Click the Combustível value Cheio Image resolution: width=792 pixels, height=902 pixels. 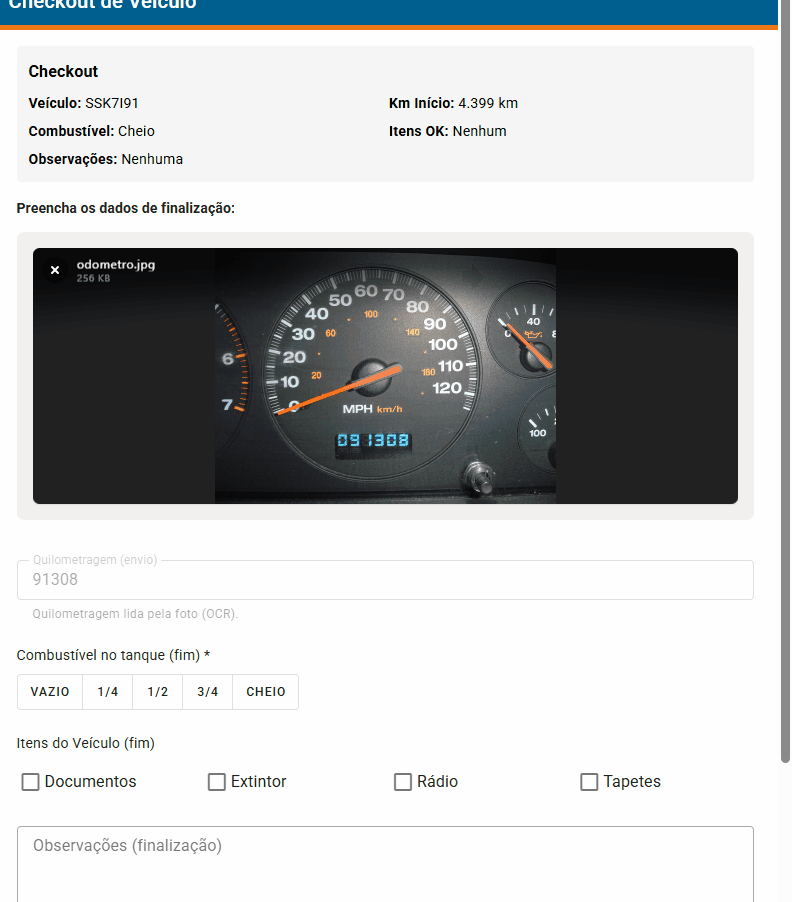coord(136,131)
